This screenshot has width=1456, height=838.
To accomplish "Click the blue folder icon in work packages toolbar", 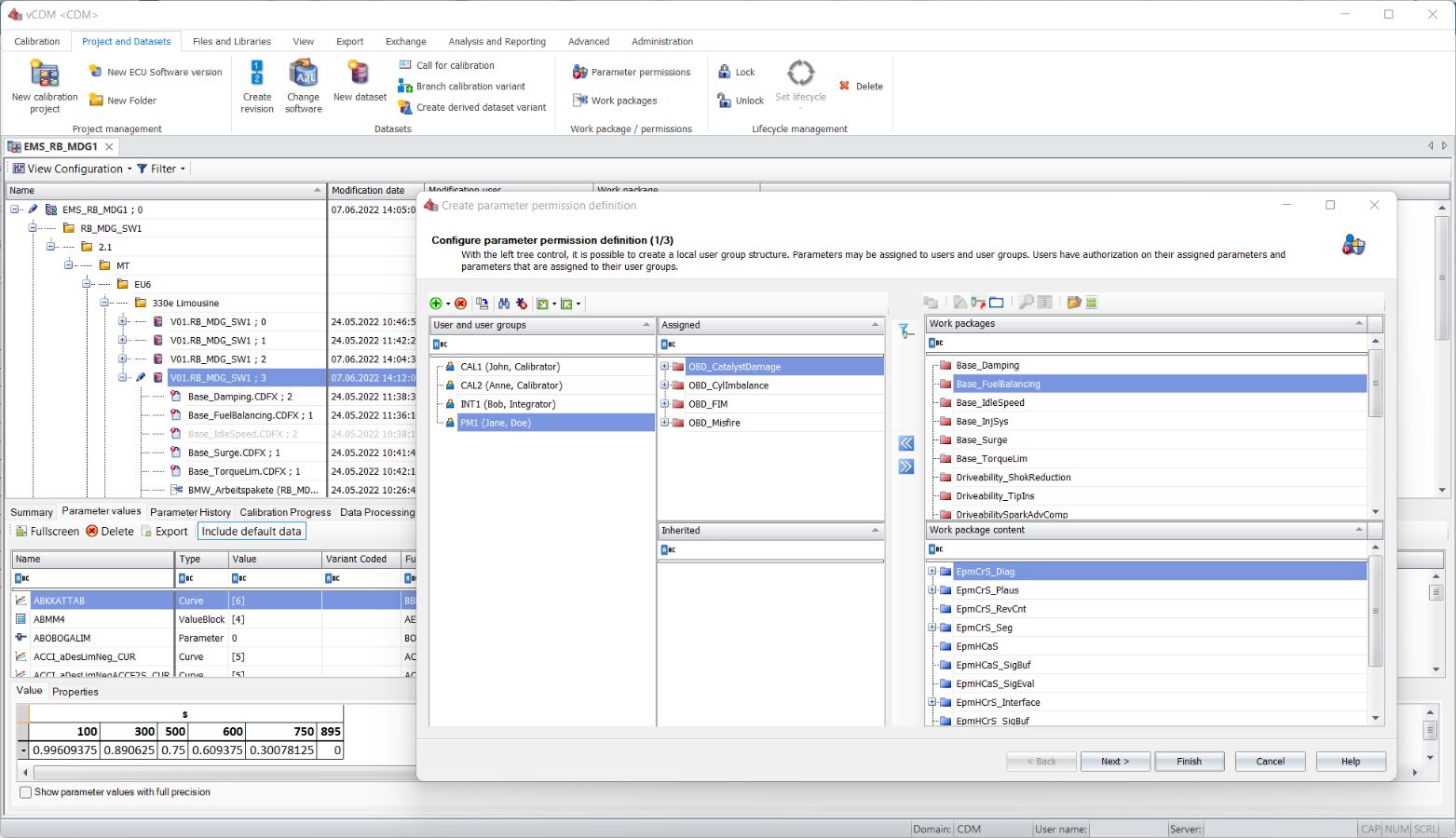I will pyautogui.click(x=997, y=303).
